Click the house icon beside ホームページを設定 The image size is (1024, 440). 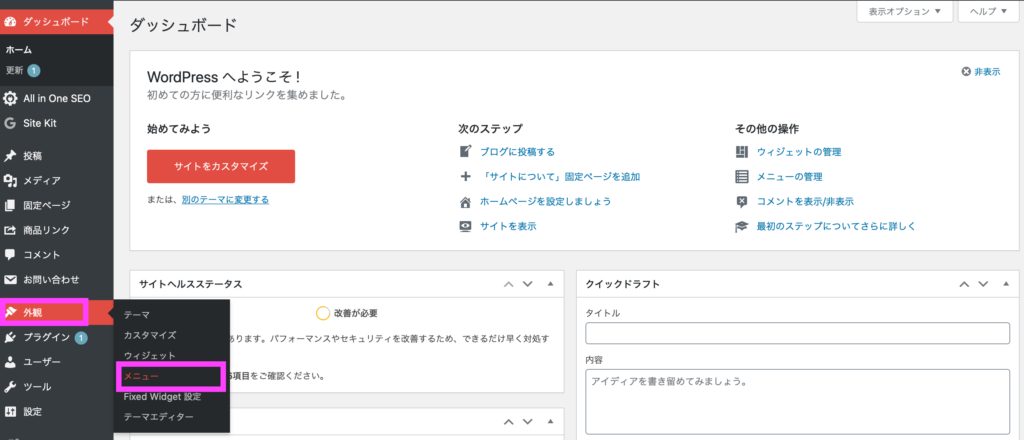[466, 202]
